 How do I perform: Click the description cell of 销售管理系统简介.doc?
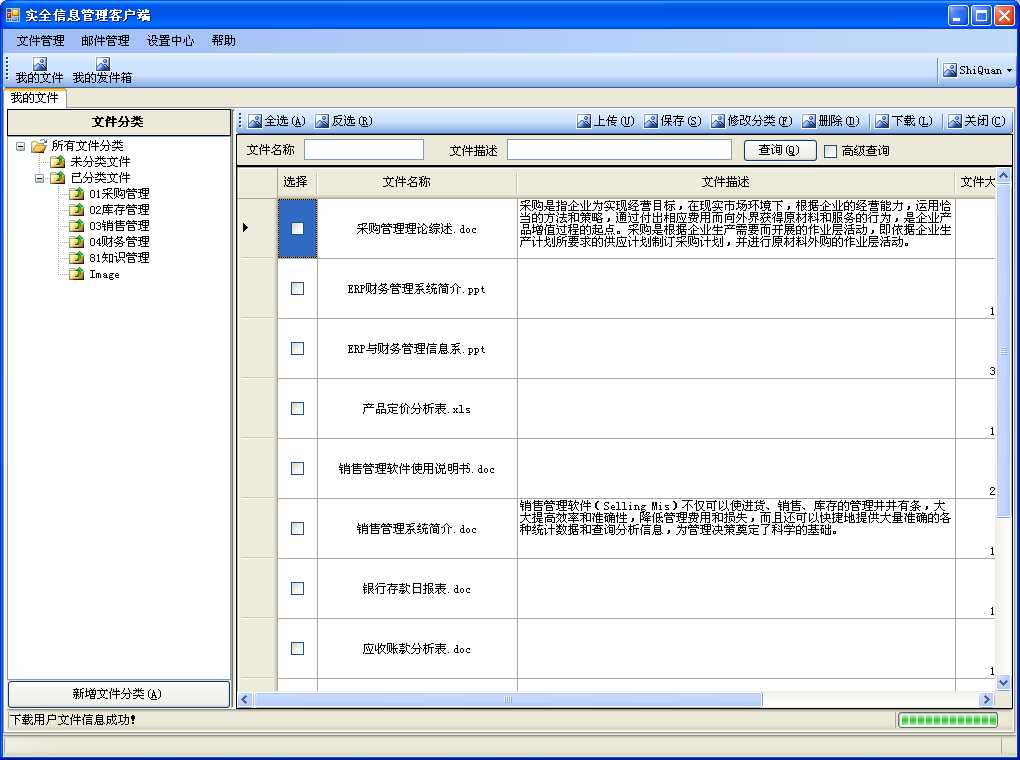[x=736, y=528]
